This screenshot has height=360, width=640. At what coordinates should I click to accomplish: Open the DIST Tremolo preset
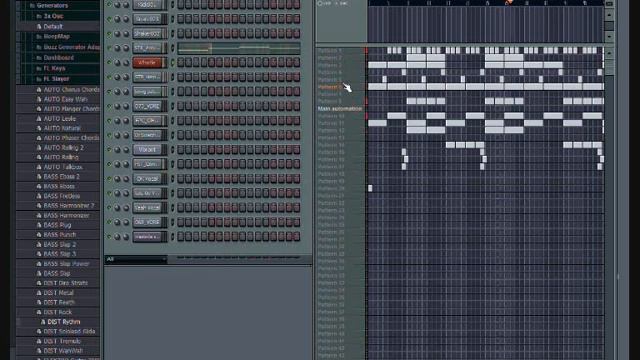click(62, 341)
